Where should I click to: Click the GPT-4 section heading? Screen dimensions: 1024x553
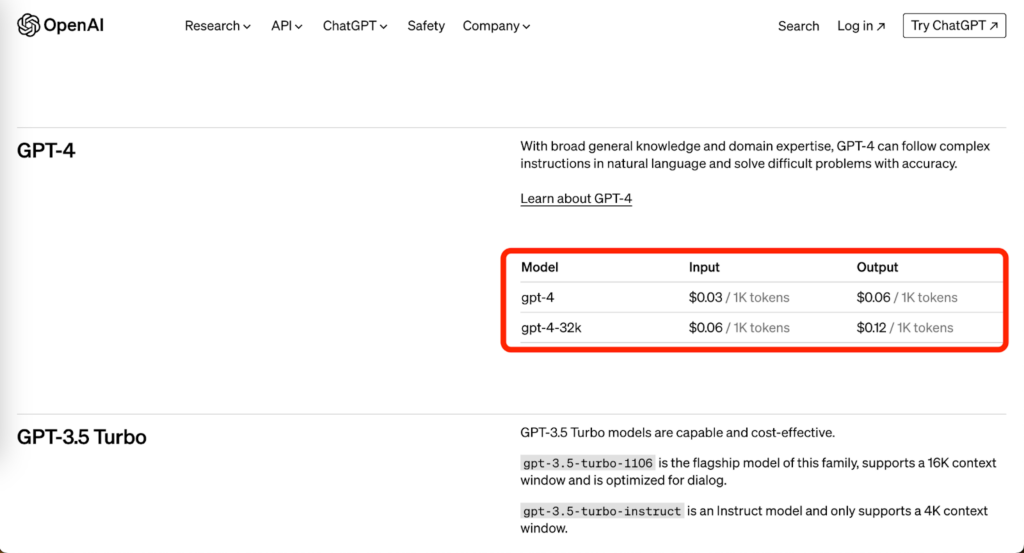(x=46, y=151)
